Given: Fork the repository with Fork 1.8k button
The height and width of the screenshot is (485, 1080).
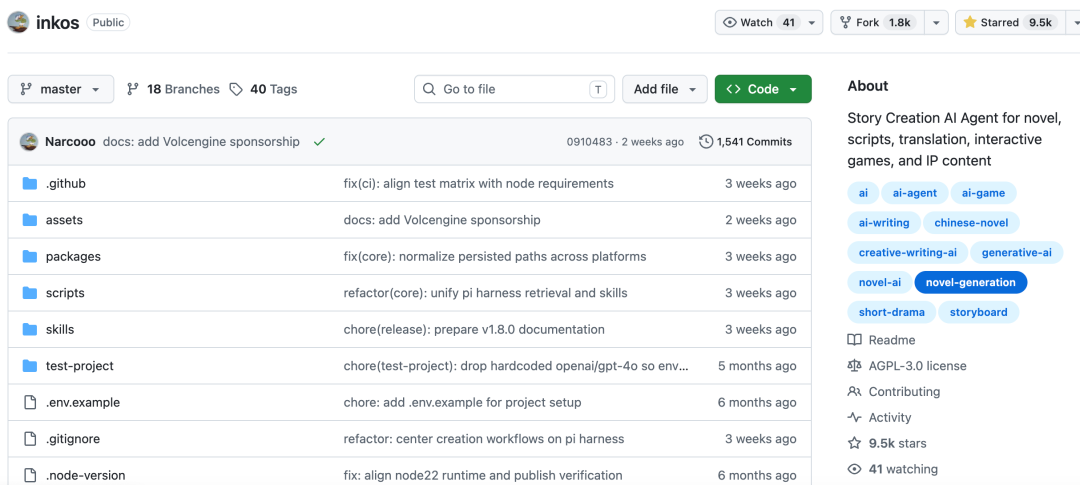Looking at the screenshot, I should coord(877,23).
